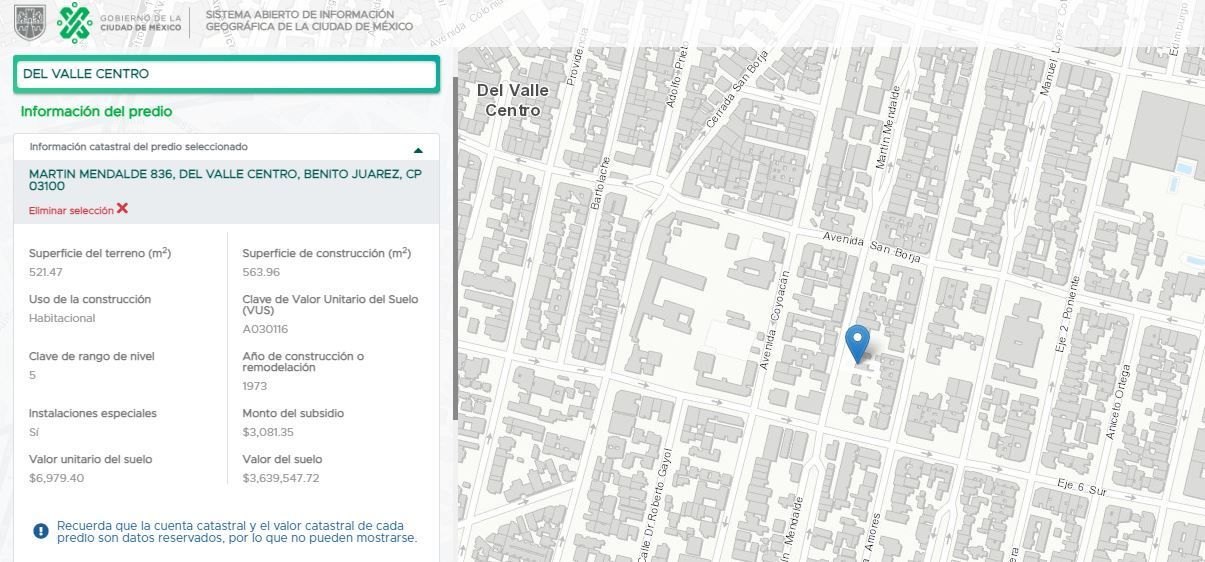Click the Del Valle Centro map label
The width and height of the screenshot is (1205, 562).
[x=513, y=100]
